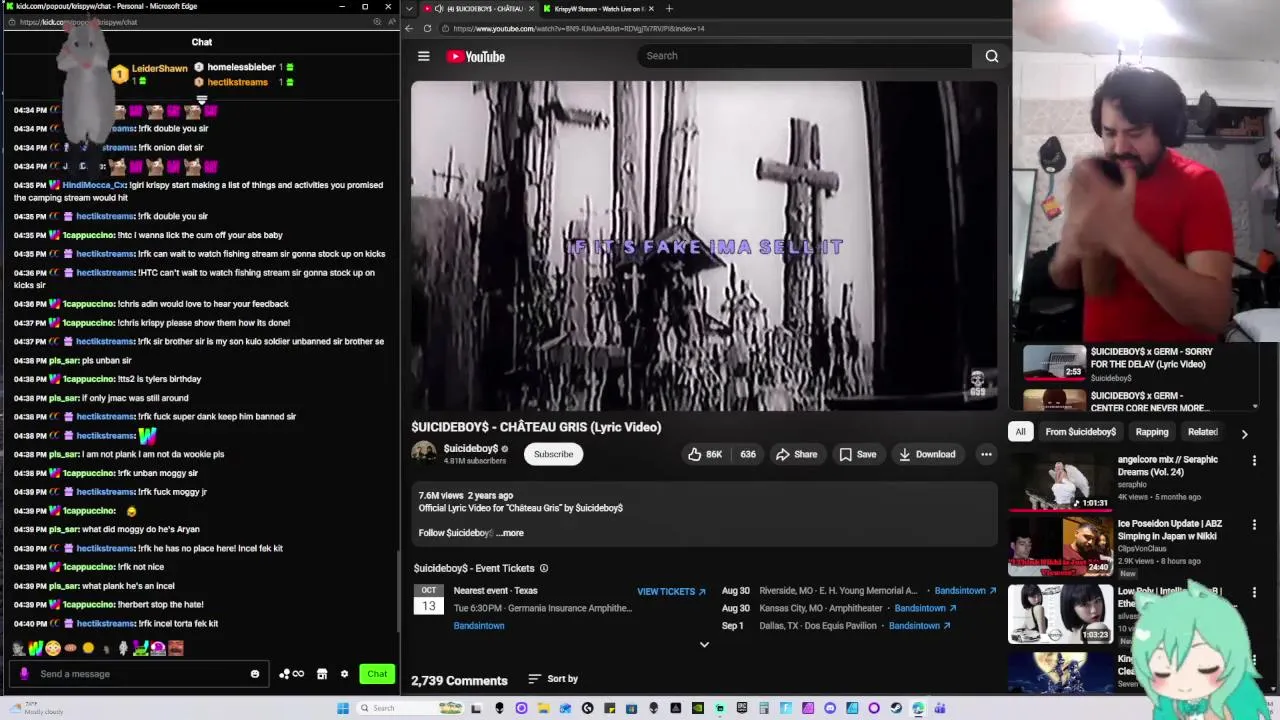Like the Château Gris video
Image resolution: width=1280 pixels, height=720 pixels.
[704, 454]
